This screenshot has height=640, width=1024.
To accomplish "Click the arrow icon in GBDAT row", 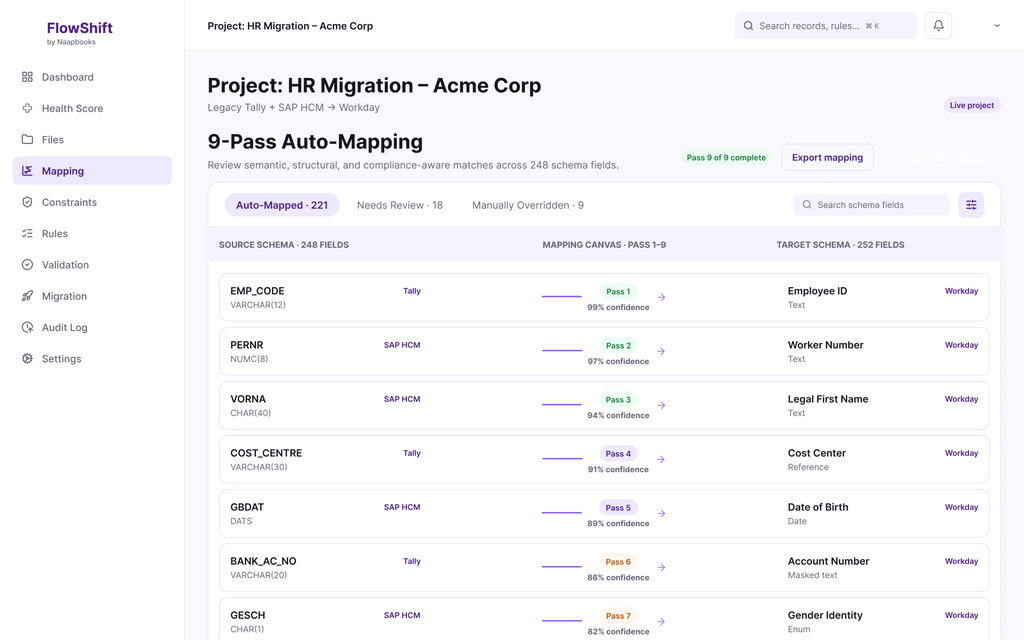I will point(662,514).
